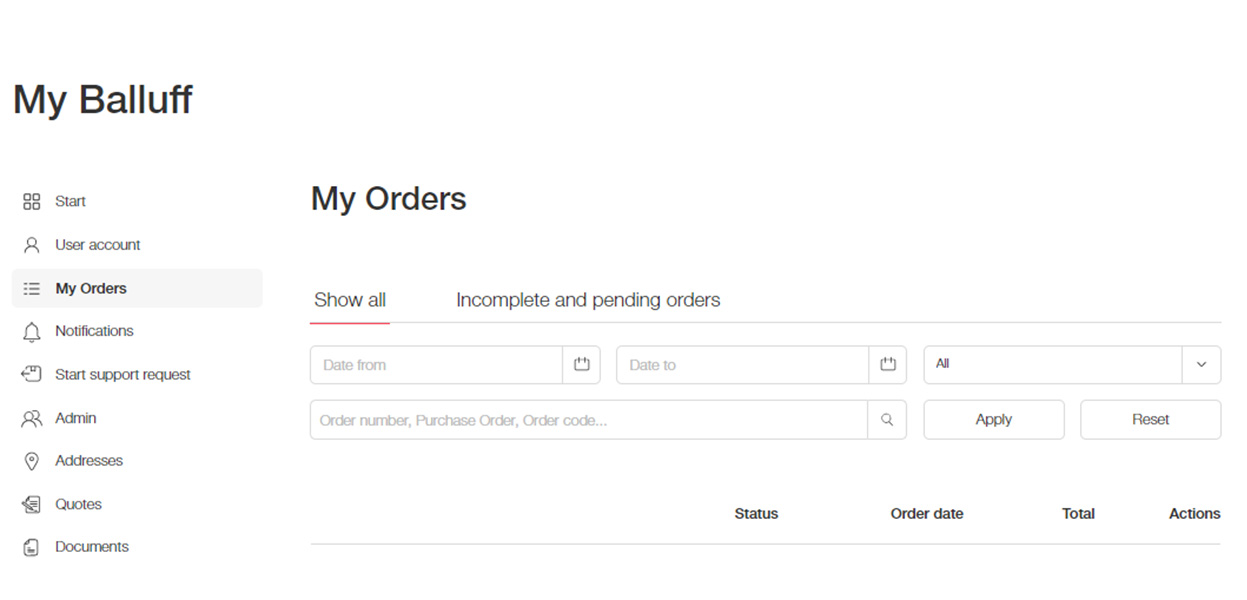Viewport: 1247px width, 600px height.
Task: Click the Notifications bell icon
Action: pyautogui.click(x=32, y=332)
